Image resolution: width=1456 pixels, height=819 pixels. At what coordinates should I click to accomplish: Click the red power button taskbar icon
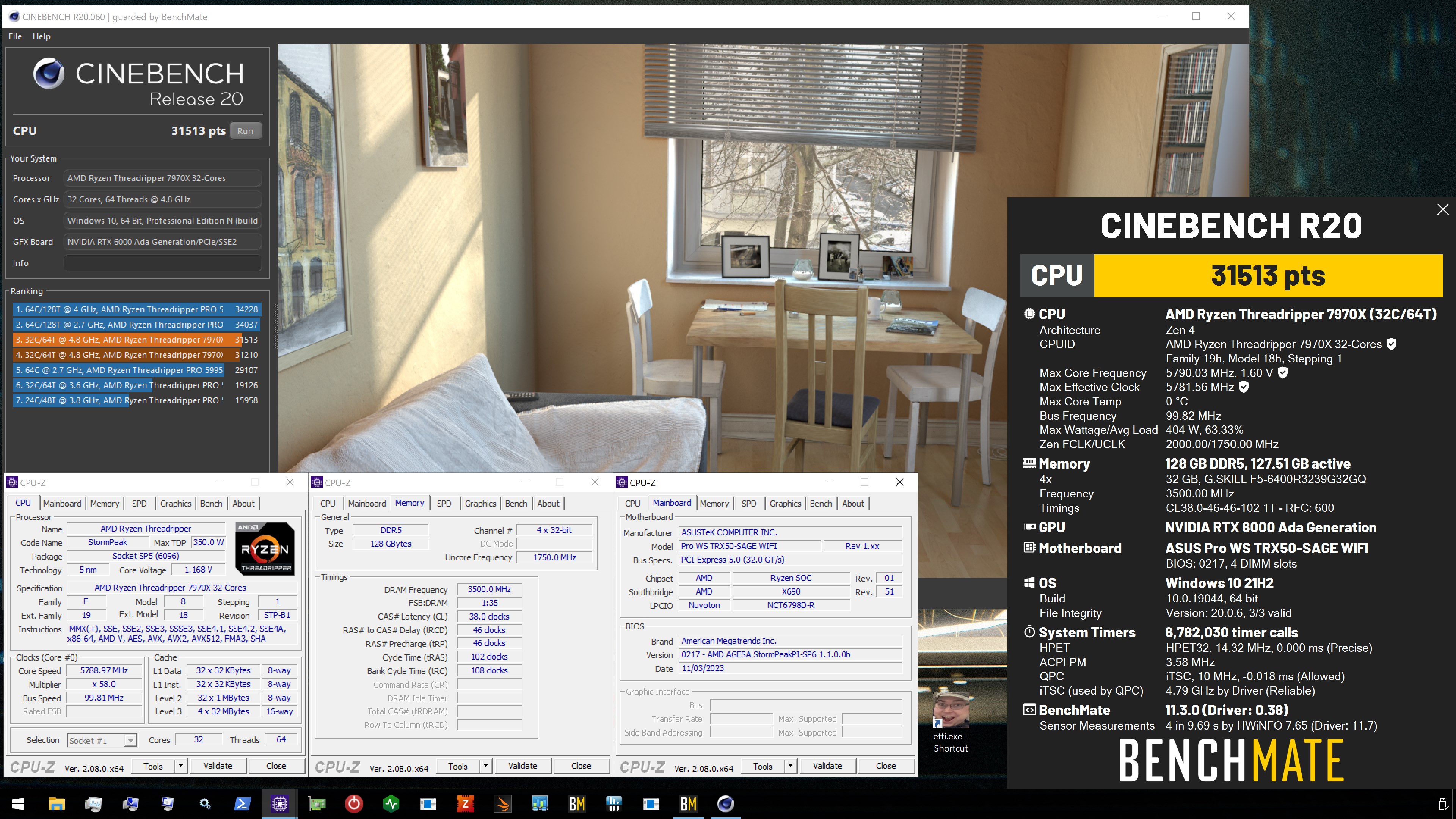354,803
